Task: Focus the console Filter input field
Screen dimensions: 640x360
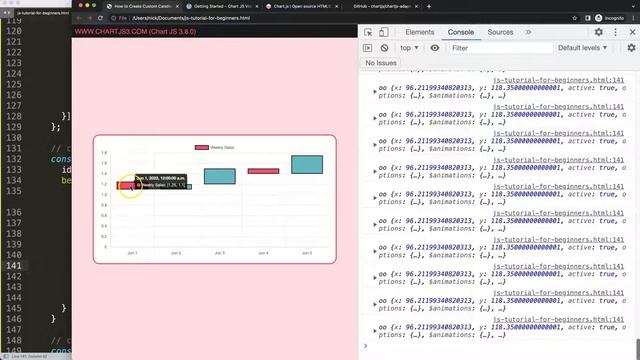Action: 500,48
